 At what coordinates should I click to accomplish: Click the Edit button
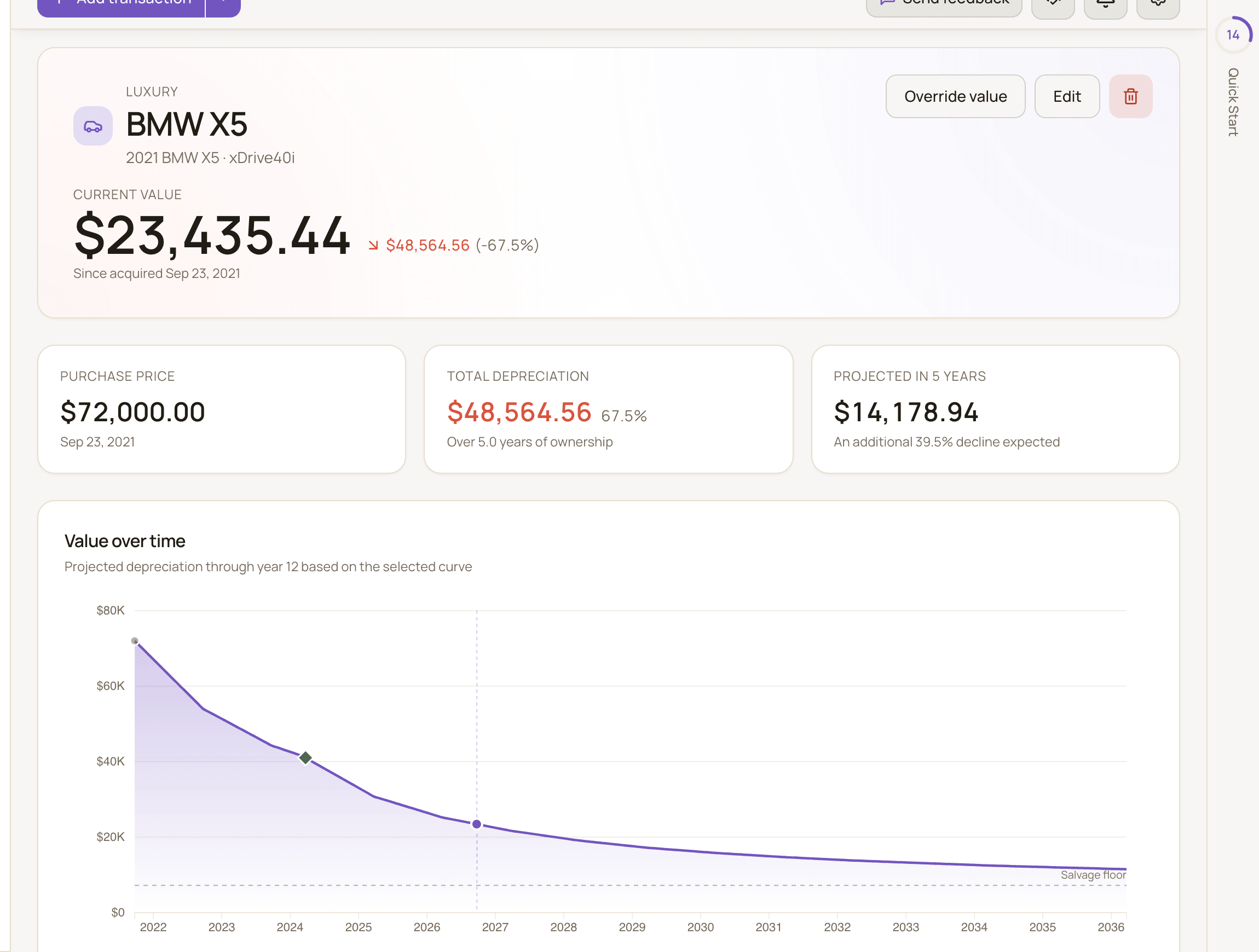point(1067,96)
